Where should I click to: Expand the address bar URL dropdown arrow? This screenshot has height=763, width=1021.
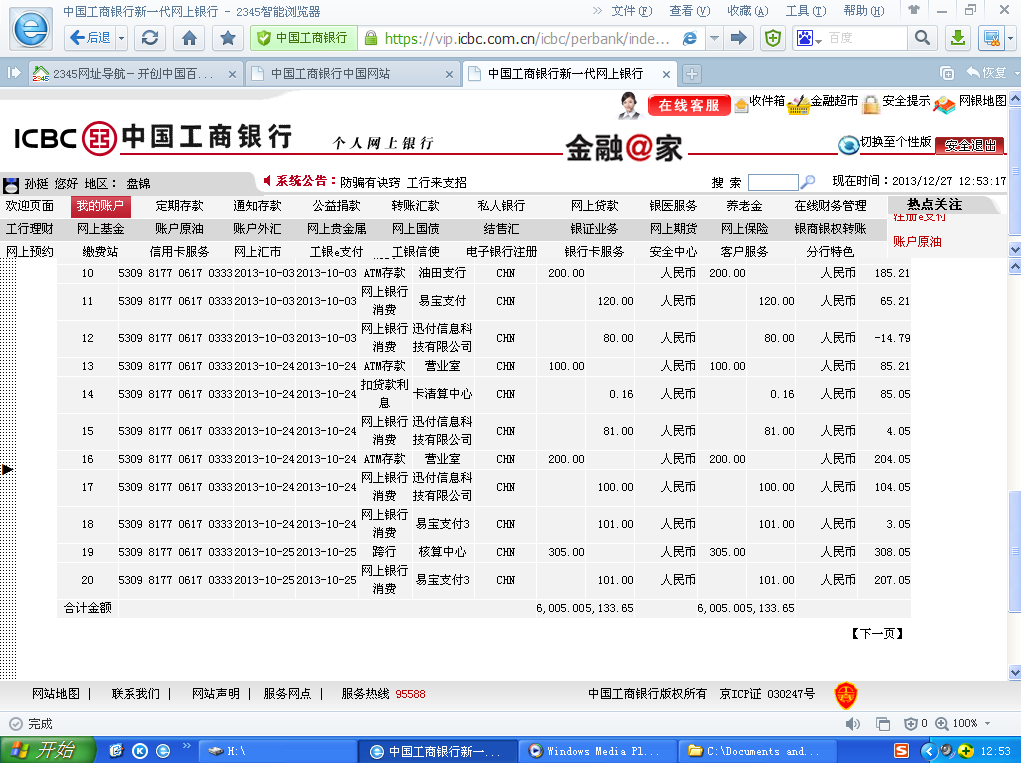714,38
